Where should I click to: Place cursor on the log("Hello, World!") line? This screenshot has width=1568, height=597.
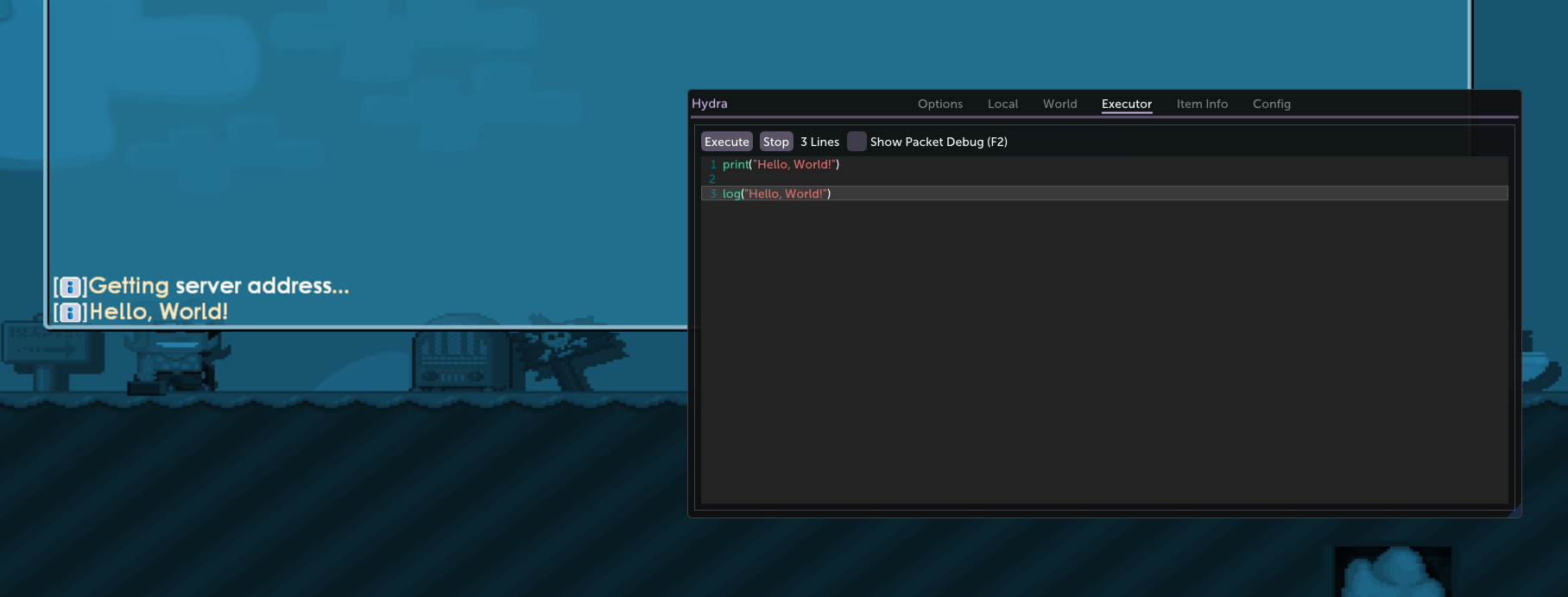pos(776,194)
